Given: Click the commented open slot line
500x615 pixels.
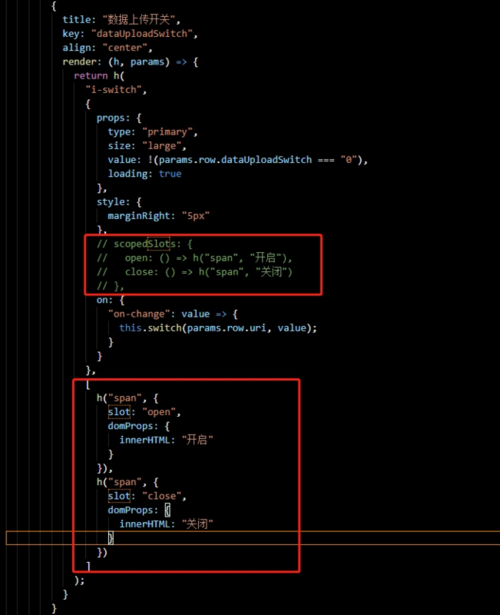Looking at the screenshot, I should point(194,258).
